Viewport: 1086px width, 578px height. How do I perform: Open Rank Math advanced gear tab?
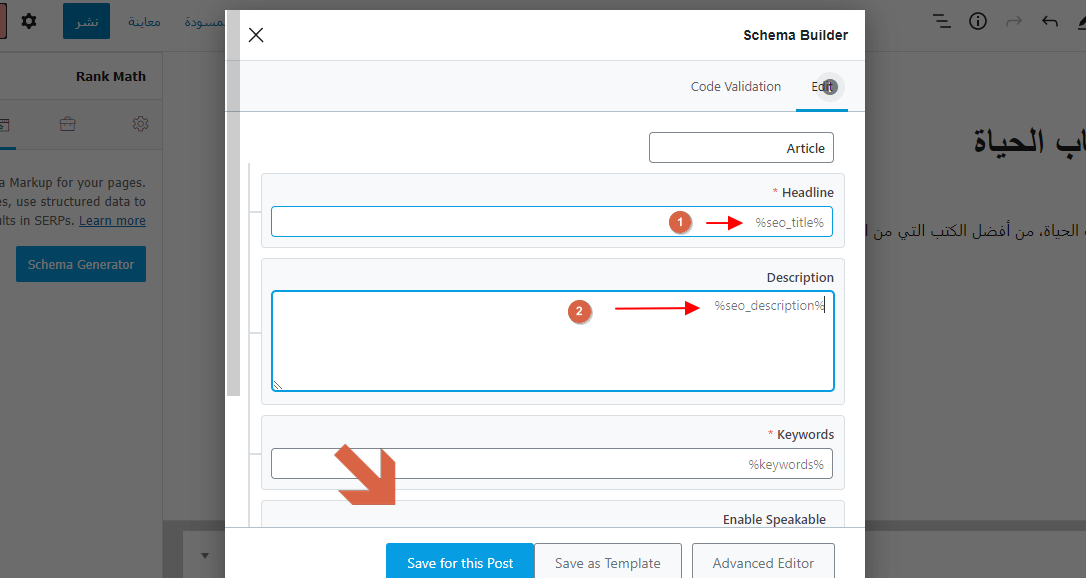coord(140,124)
